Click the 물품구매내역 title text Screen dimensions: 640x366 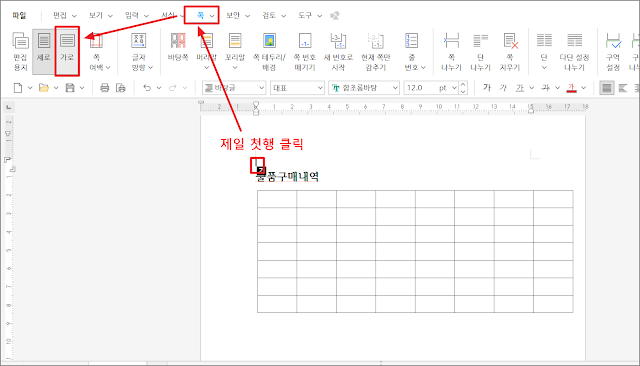coord(287,176)
